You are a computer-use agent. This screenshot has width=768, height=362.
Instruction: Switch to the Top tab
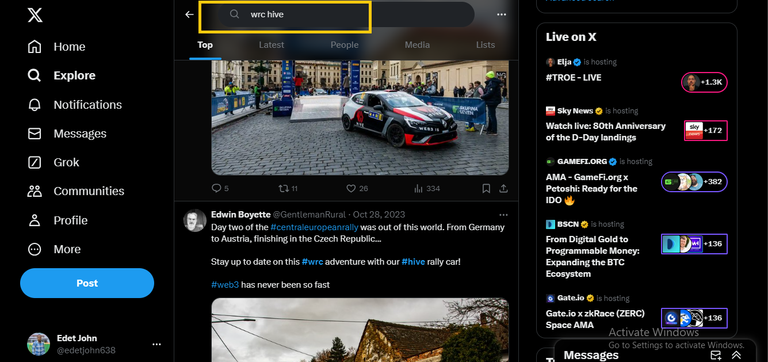[205, 45]
